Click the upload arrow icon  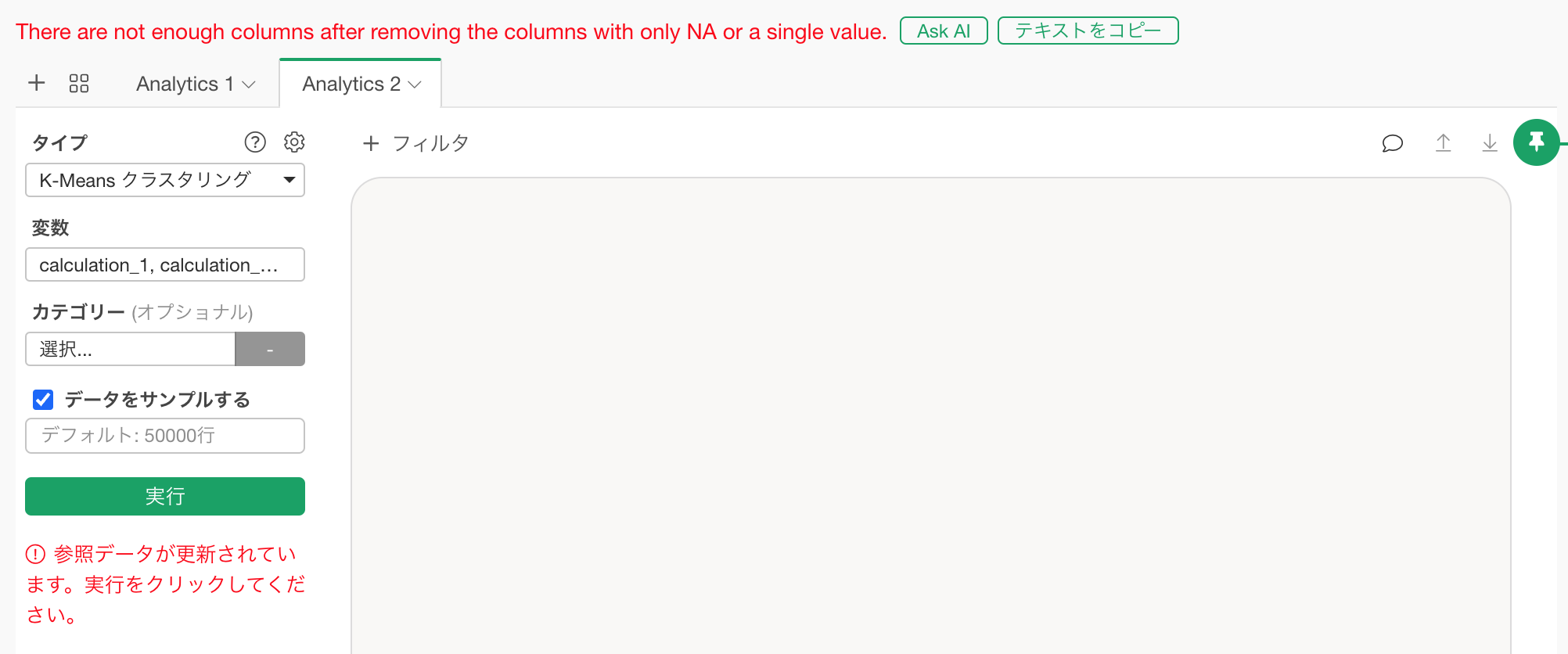[1443, 143]
